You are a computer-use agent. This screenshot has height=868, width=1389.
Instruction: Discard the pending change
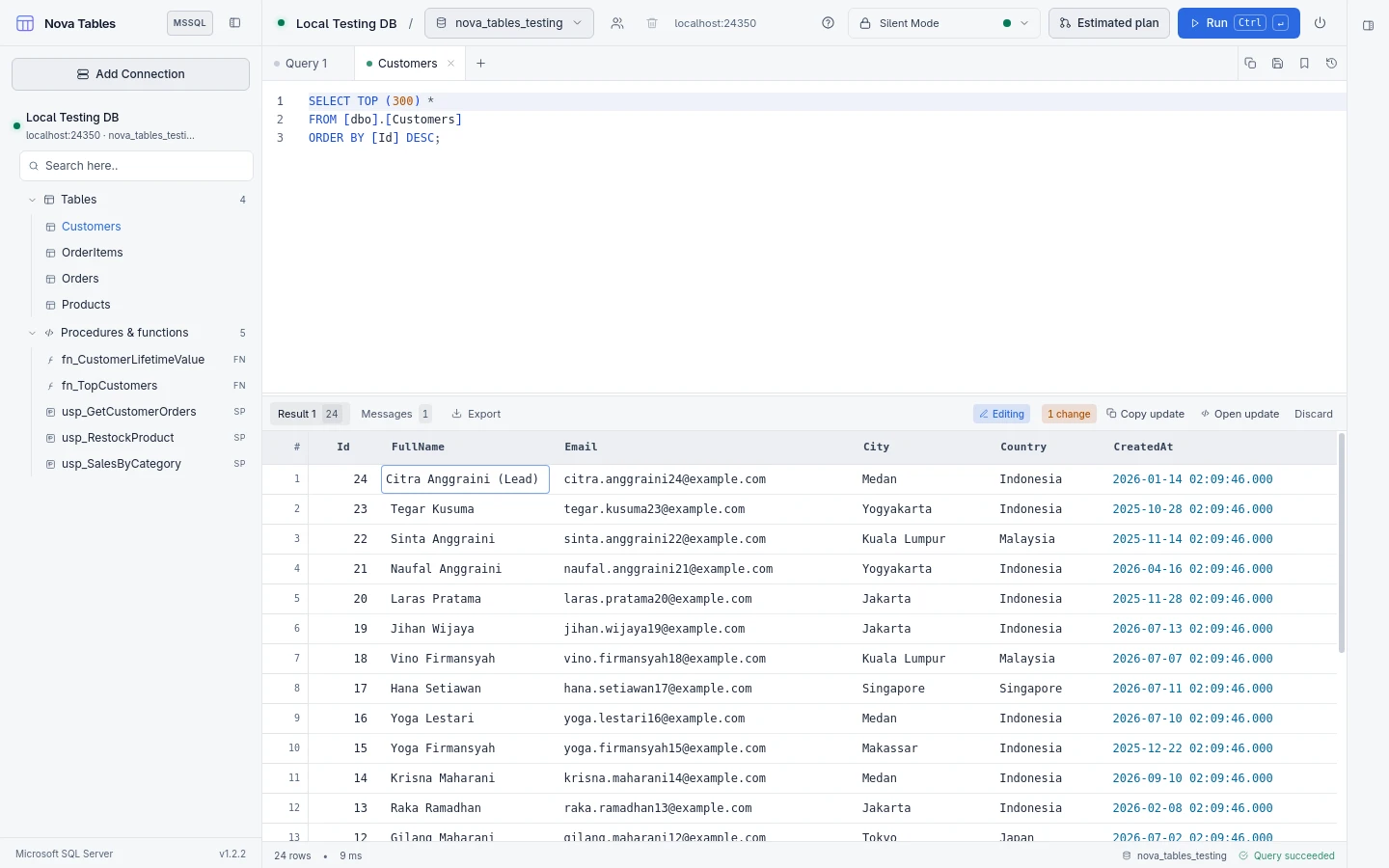[1313, 414]
